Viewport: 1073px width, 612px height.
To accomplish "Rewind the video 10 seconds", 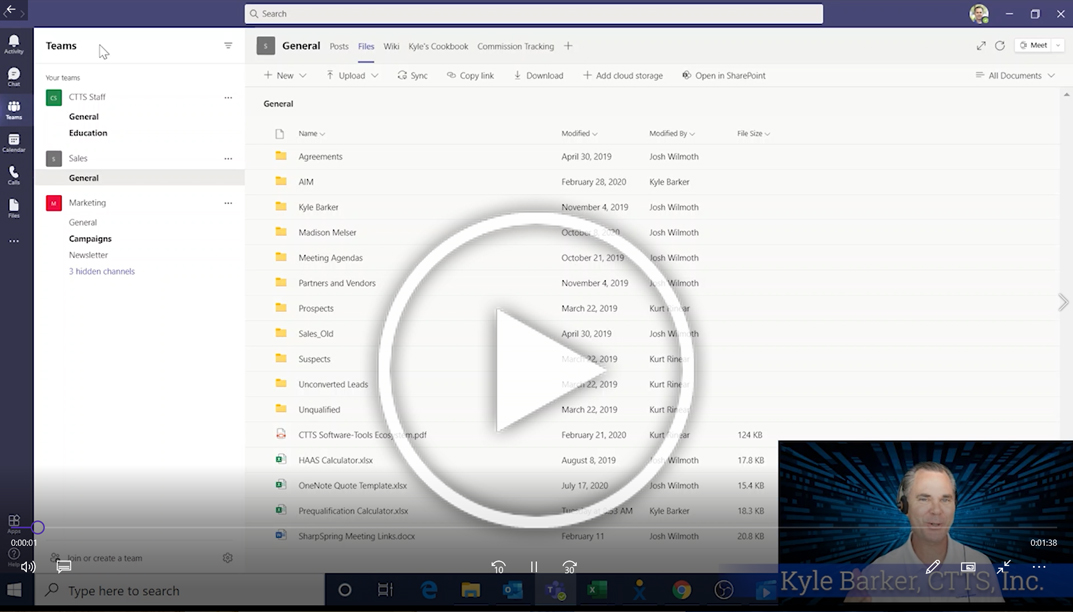I will 498,567.
